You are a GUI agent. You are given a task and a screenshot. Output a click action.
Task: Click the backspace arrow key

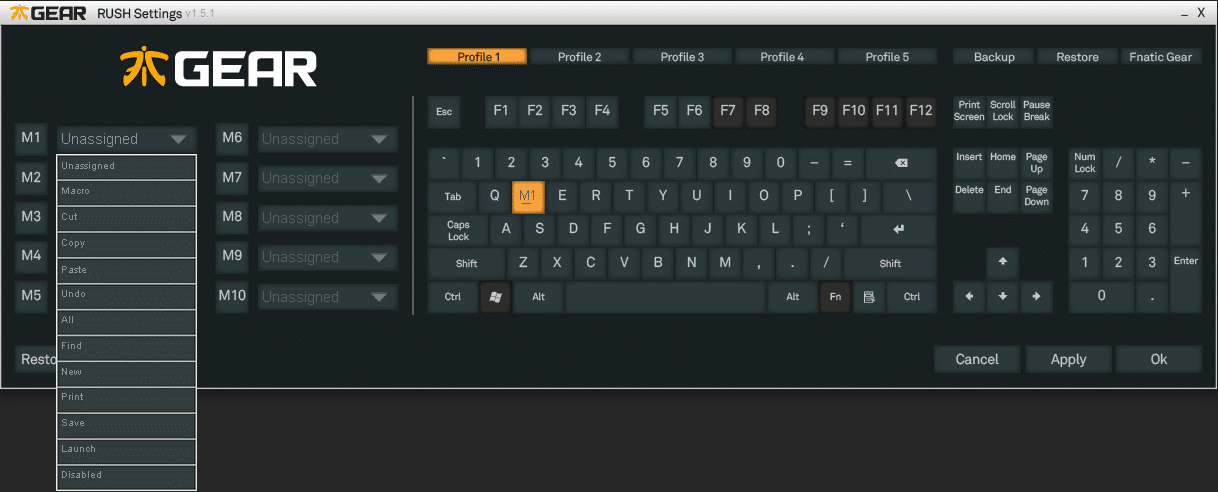tap(901, 163)
